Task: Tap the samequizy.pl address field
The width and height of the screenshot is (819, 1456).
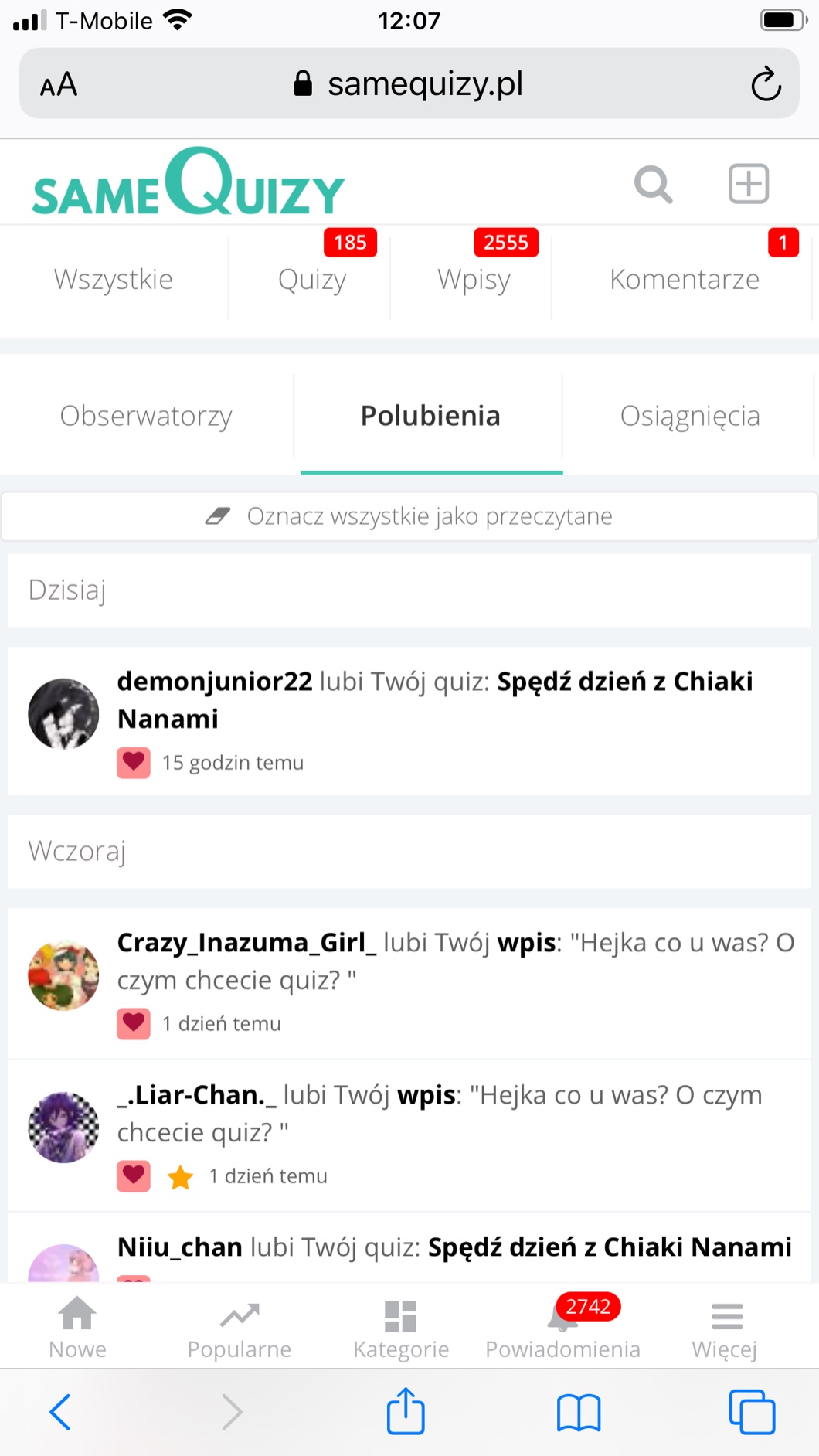Action: [409, 83]
